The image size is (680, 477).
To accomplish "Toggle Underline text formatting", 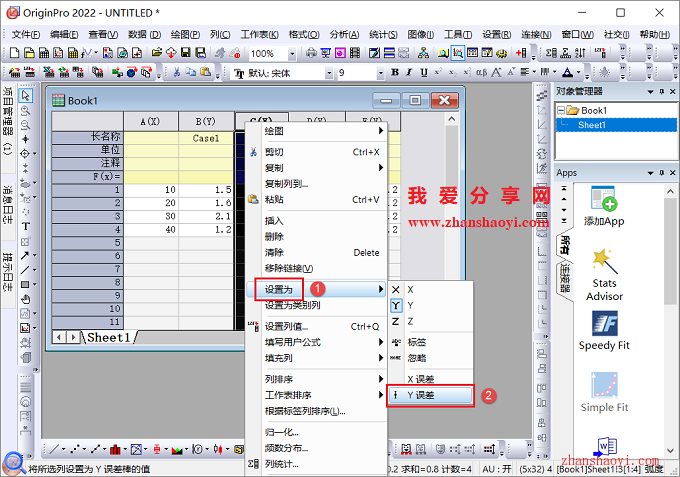I will (x=424, y=72).
